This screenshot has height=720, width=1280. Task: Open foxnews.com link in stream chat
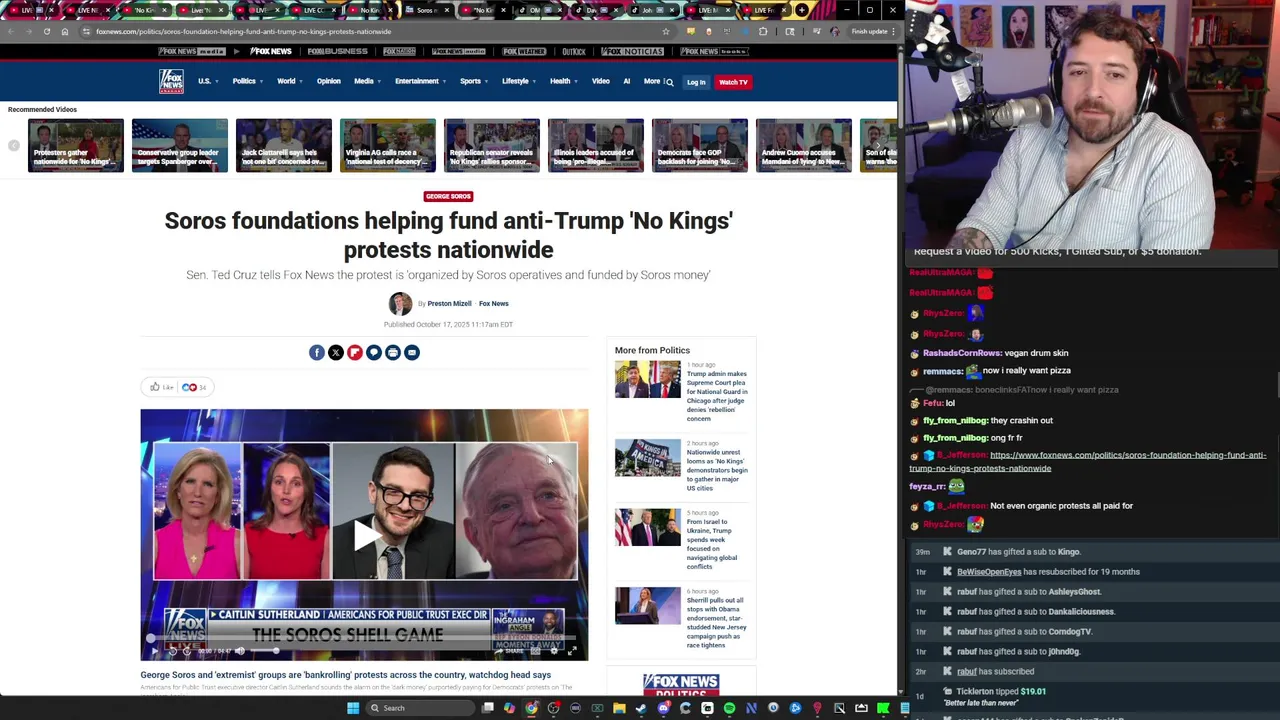click(x=1088, y=461)
